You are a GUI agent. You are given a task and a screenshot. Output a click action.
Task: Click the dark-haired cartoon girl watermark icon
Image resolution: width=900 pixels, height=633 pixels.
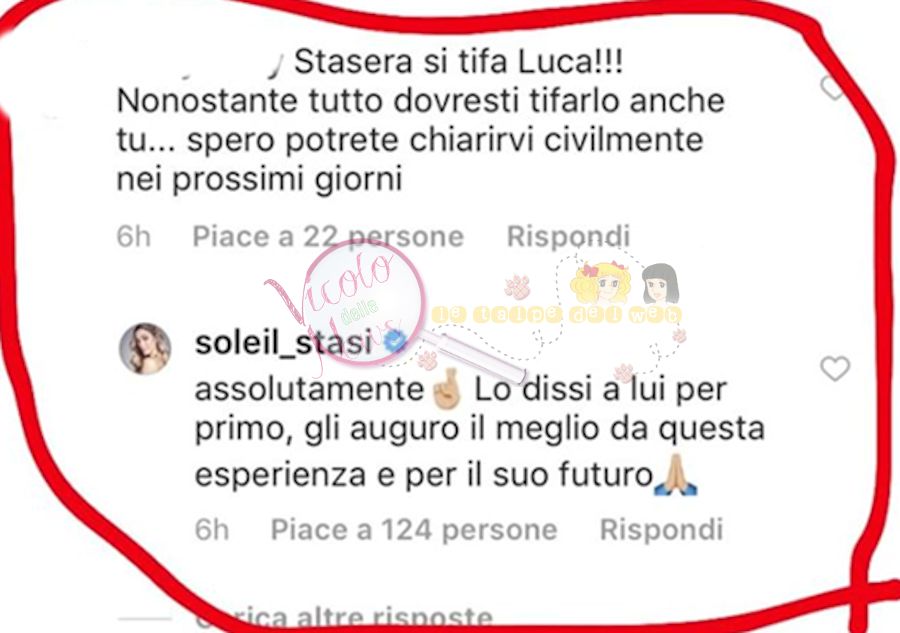tap(660, 283)
